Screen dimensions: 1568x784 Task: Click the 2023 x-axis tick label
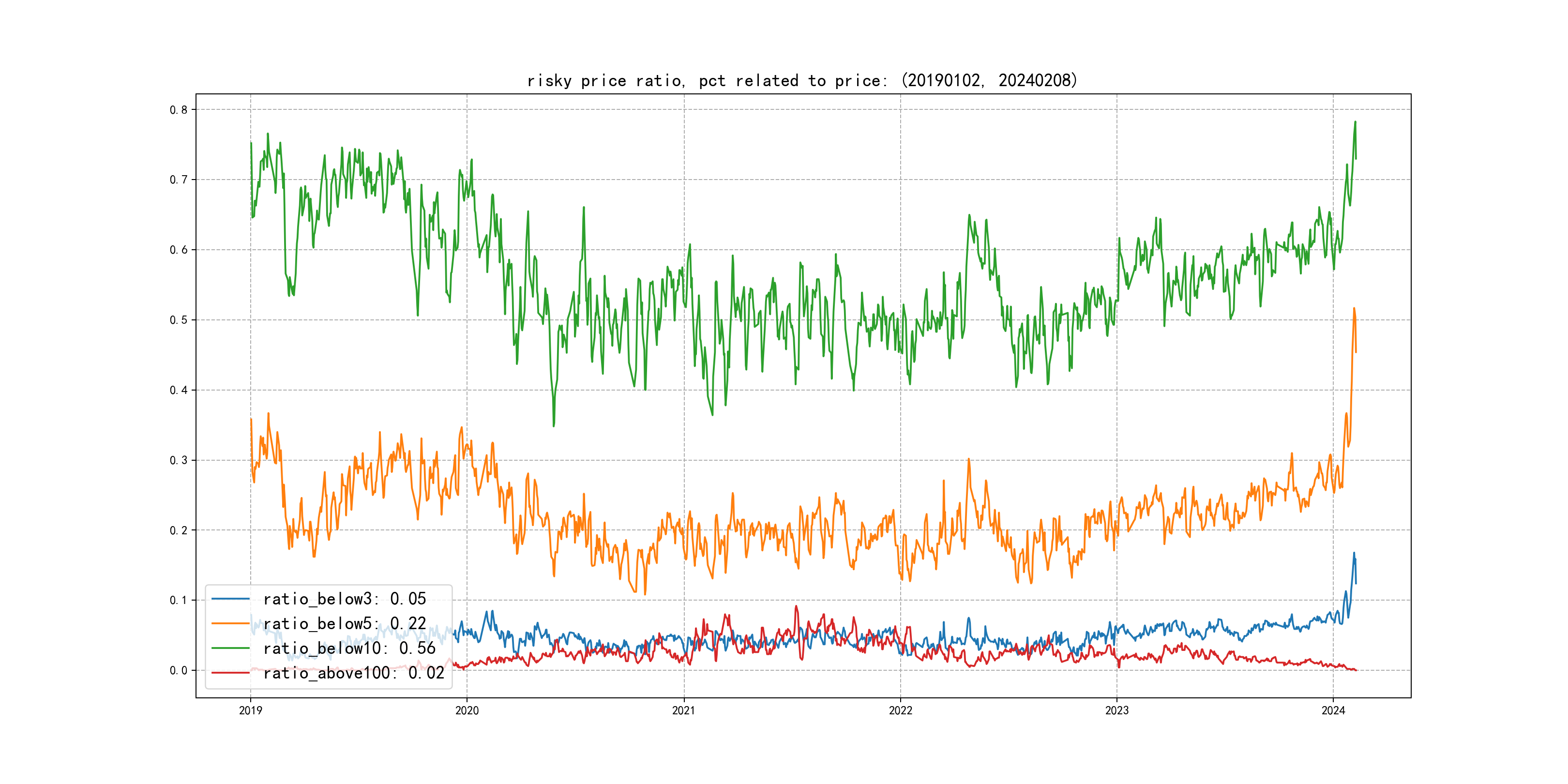tap(1116, 710)
